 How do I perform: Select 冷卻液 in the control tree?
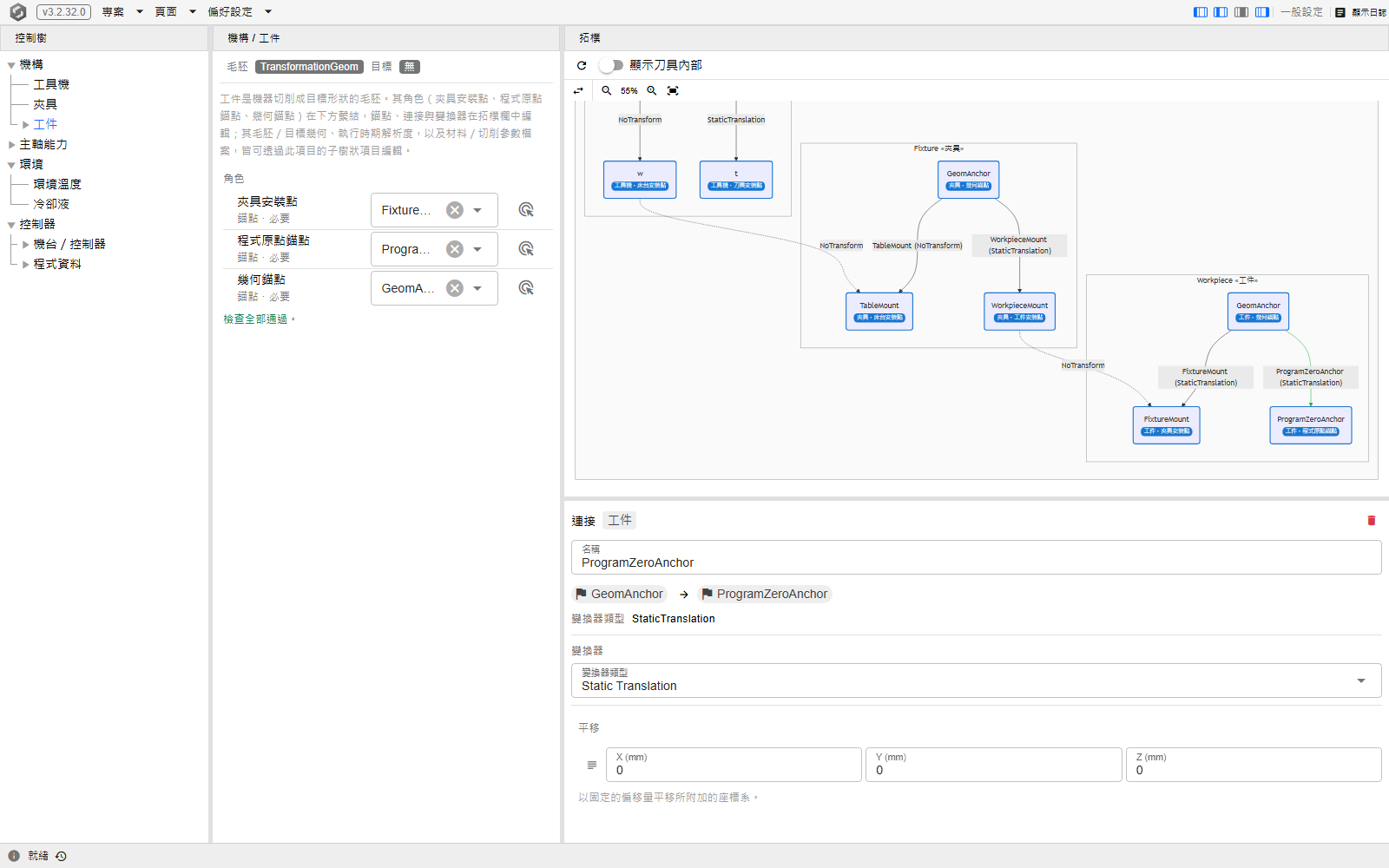click(x=51, y=205)
